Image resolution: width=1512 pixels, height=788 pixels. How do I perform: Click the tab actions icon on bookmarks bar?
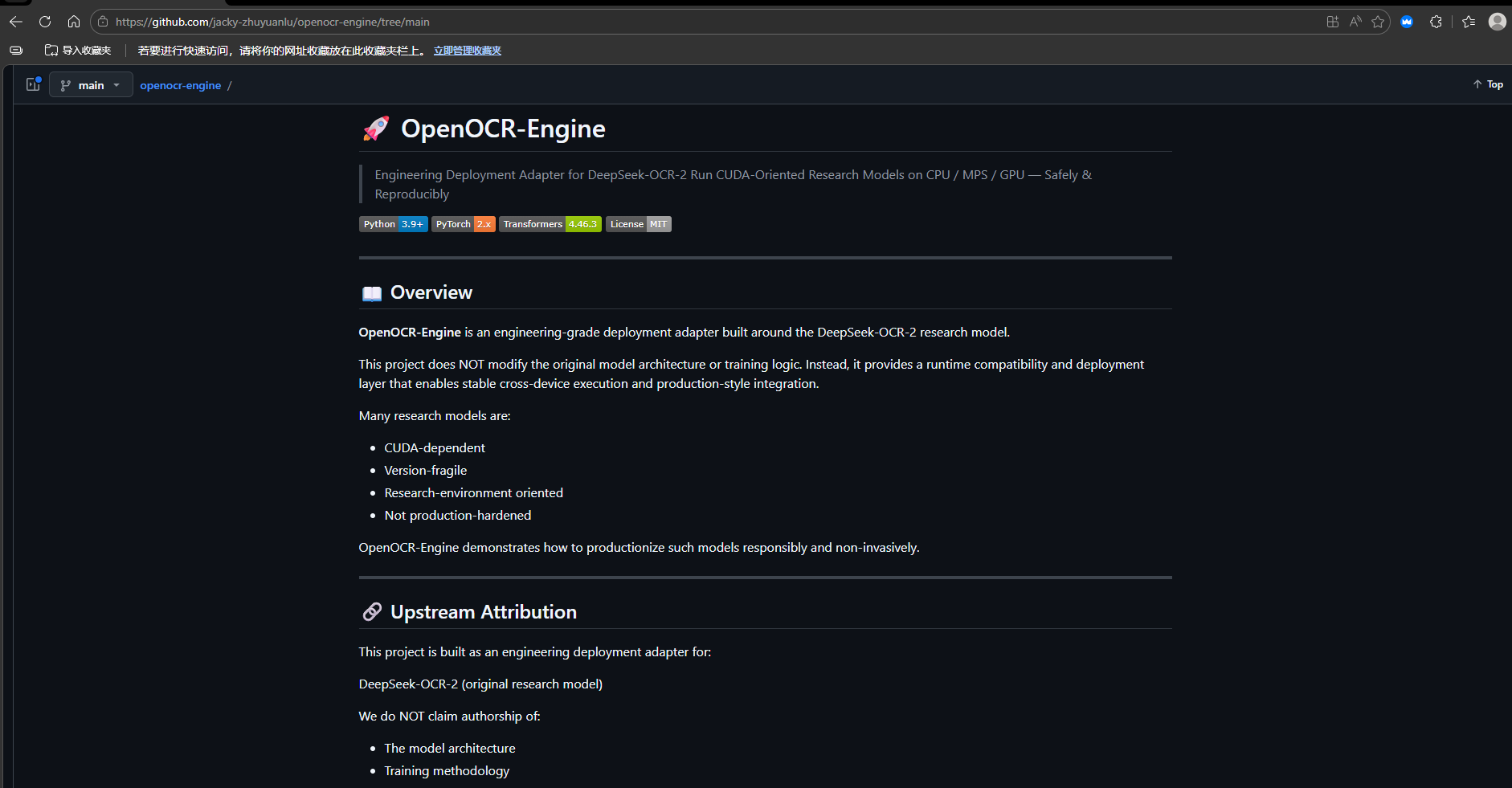(16, 50)
